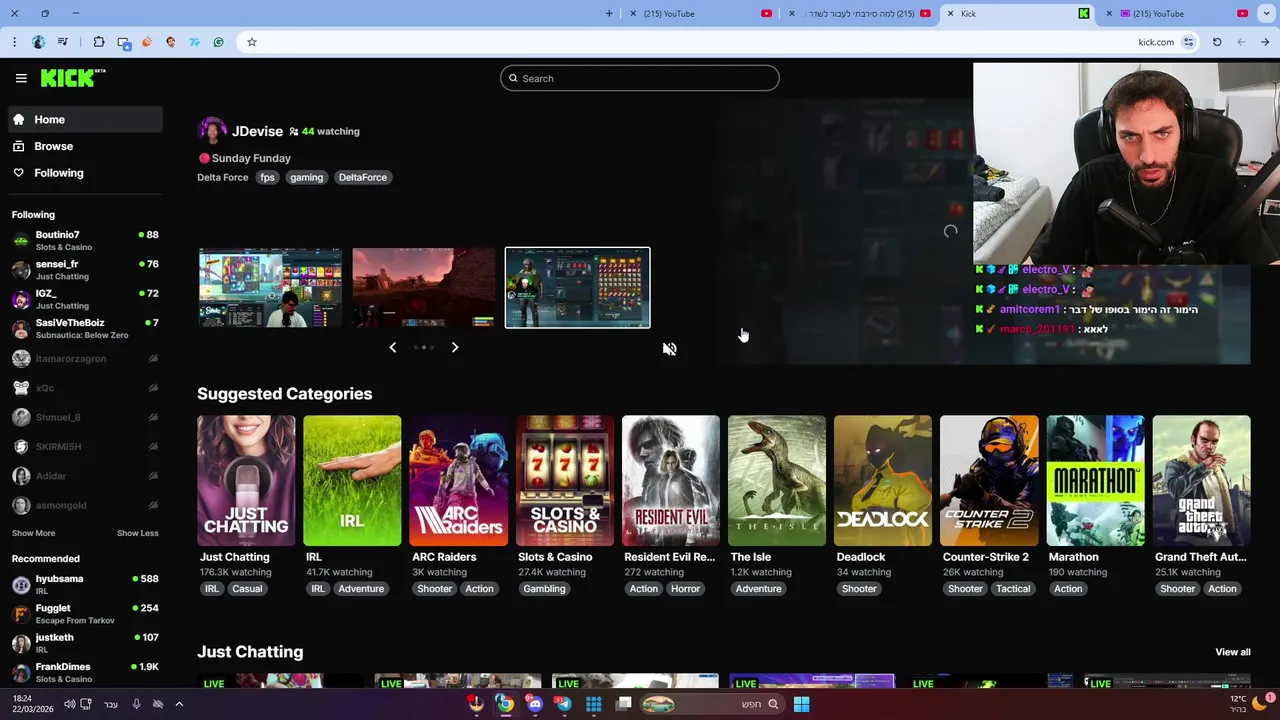Open The Isle category card
Screen dimensions: 1280x720
coord(776,481)
